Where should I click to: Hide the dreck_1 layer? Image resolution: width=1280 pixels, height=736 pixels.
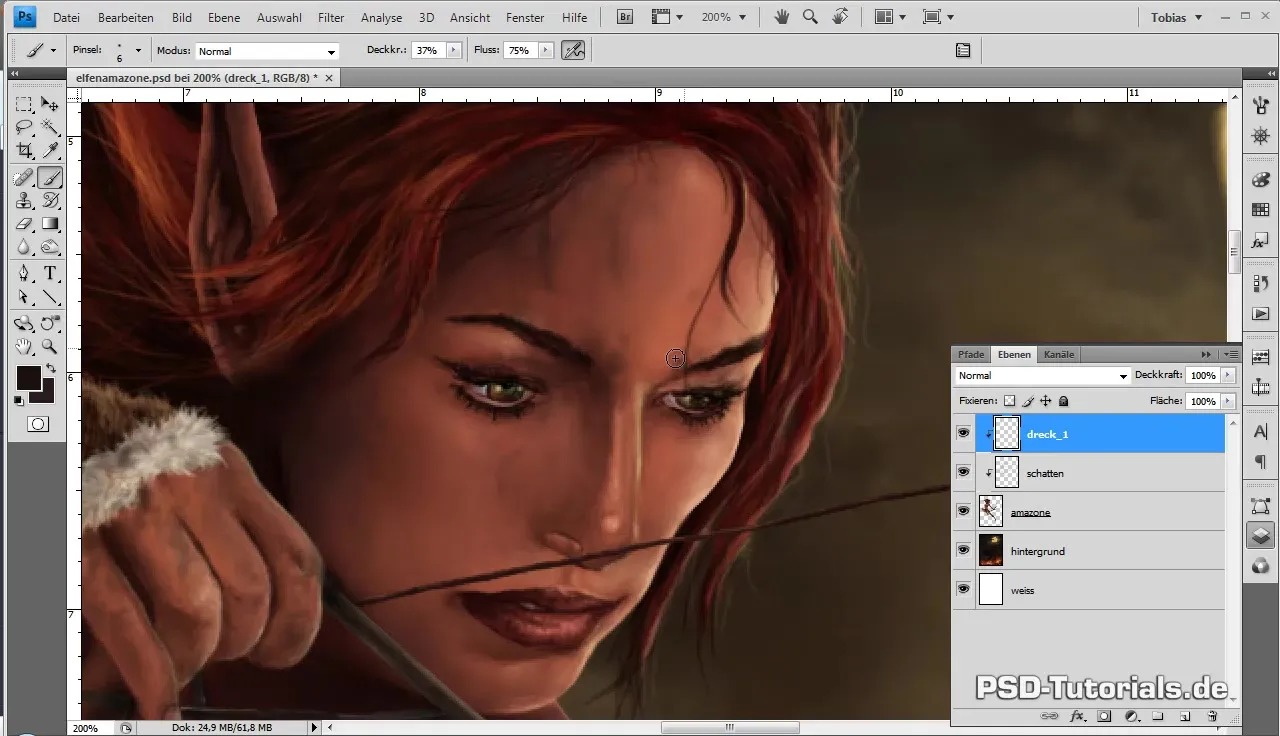964,433
